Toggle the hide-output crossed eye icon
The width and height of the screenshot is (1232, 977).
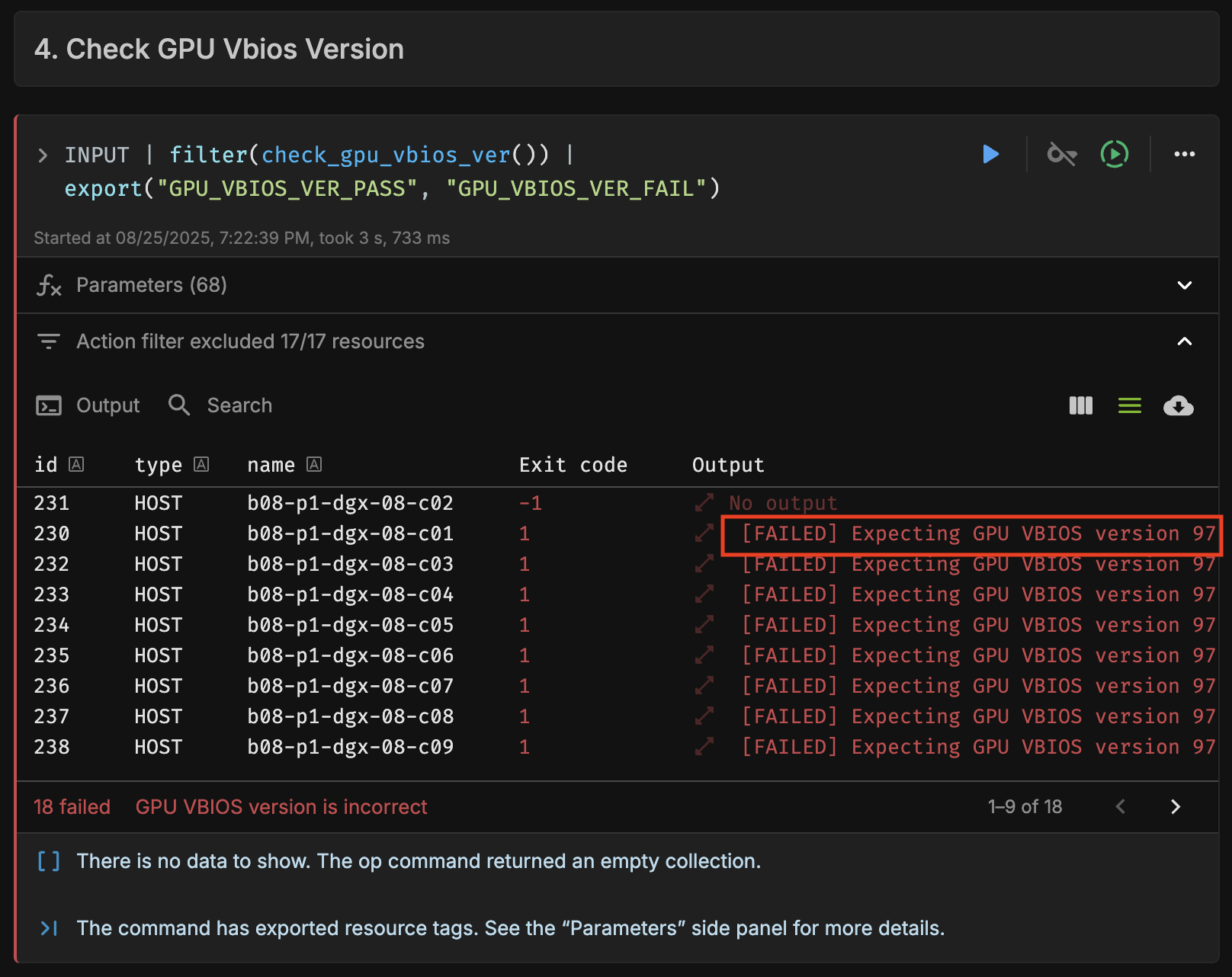tap(1061, 155)
